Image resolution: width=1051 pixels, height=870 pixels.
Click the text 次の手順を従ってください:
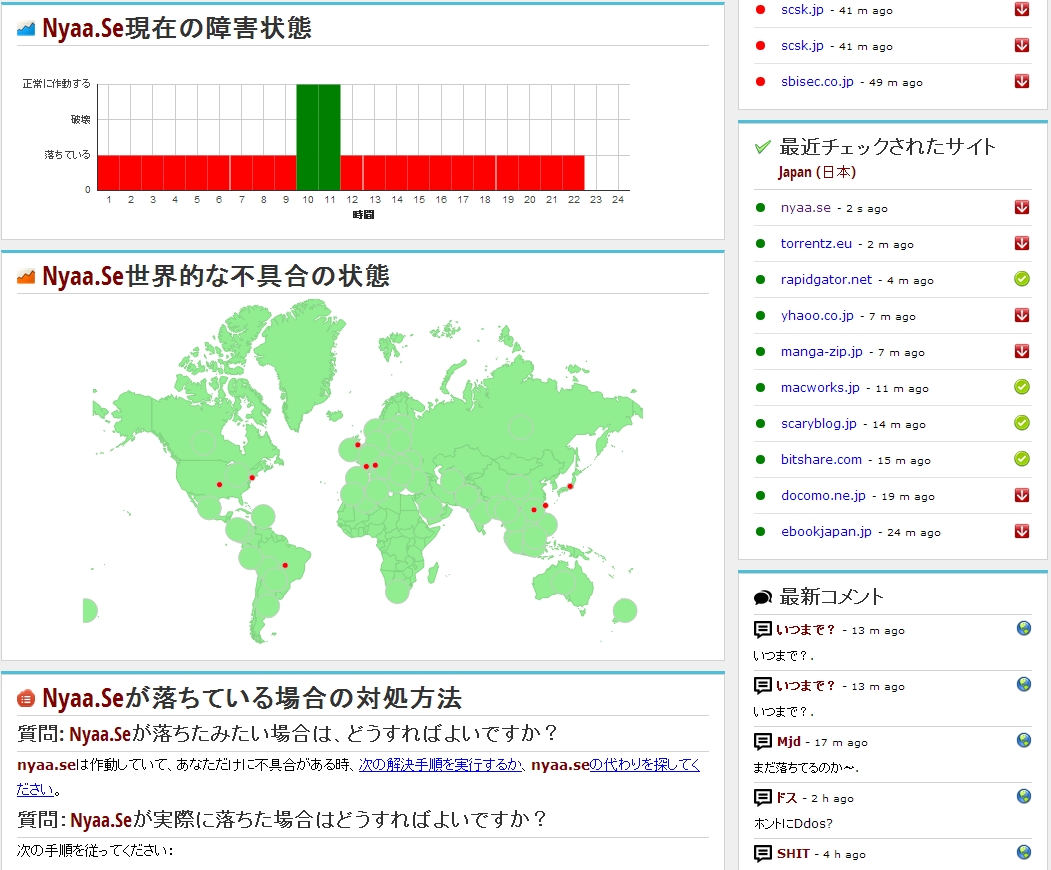point(95,851)
